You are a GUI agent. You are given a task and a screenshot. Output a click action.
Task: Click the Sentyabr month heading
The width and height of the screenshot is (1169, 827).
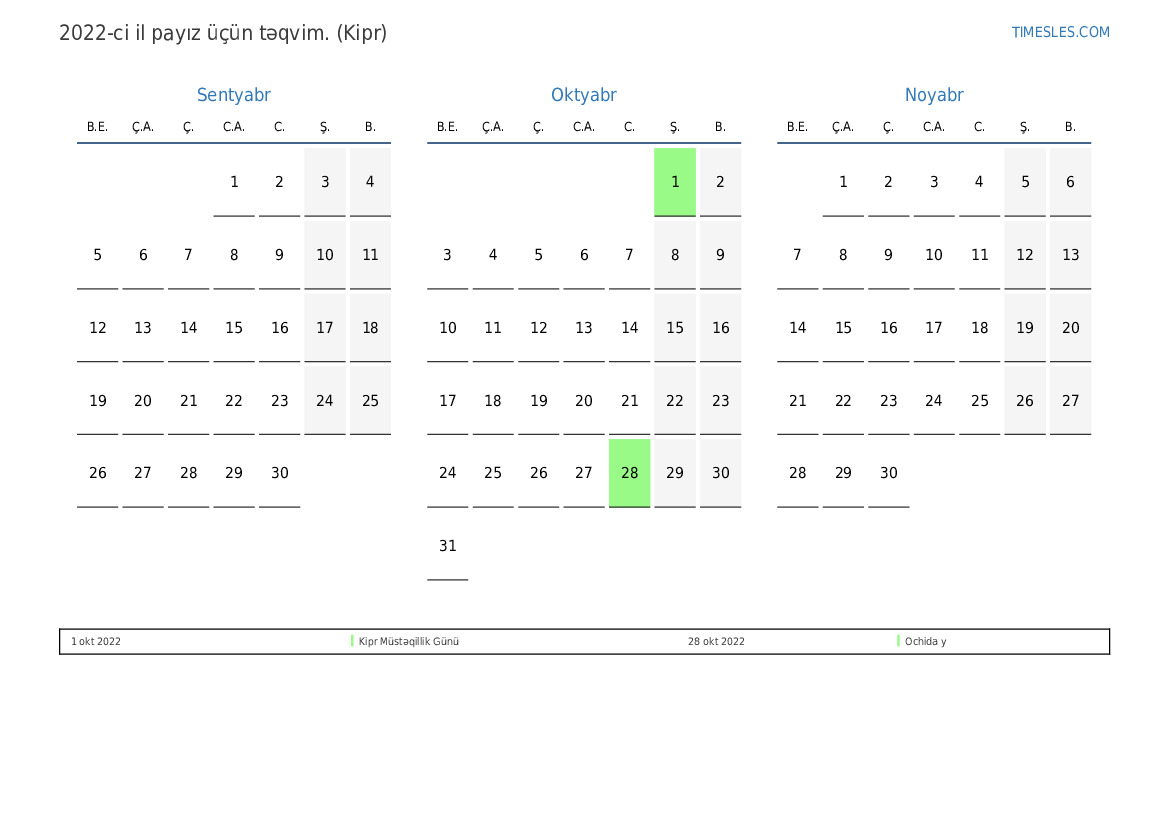(x=233, y=95)
